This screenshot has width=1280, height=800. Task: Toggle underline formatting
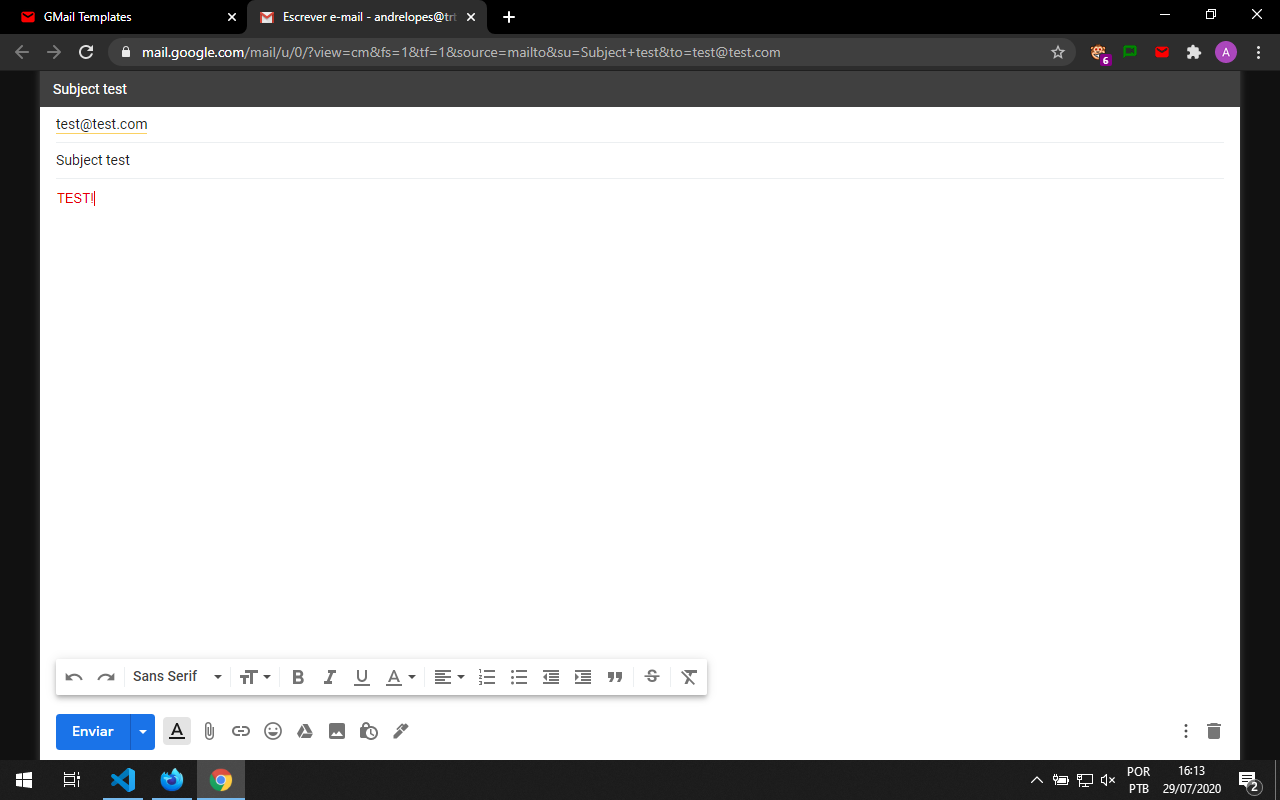pyautogui.click(x=361, y=677)
